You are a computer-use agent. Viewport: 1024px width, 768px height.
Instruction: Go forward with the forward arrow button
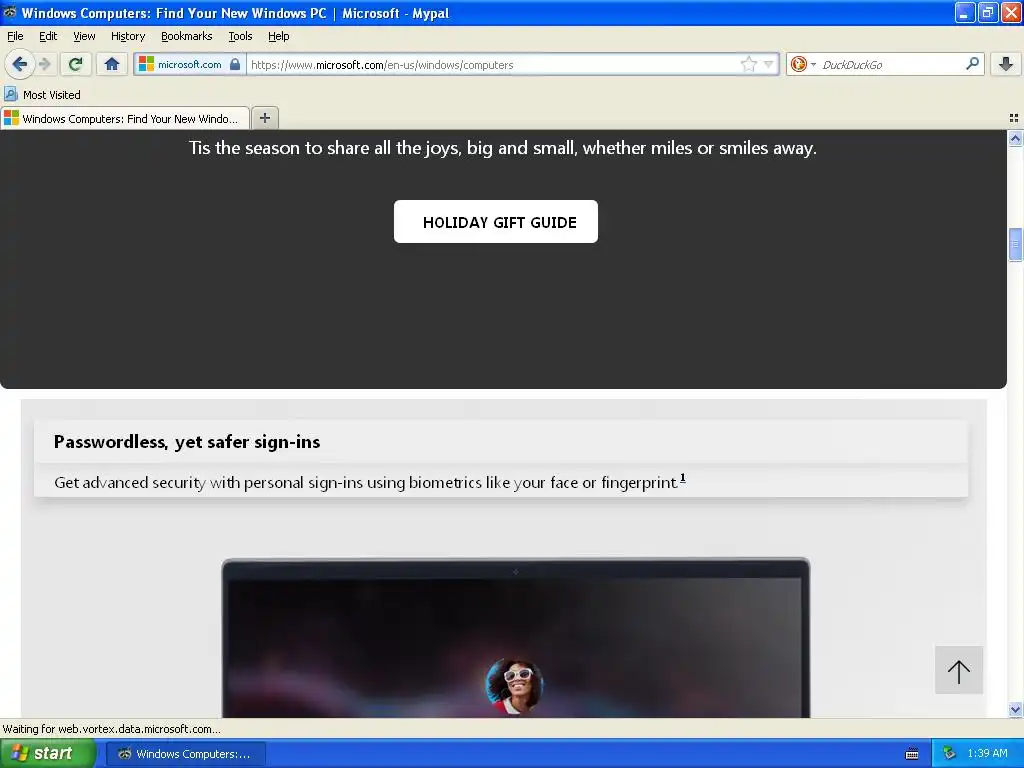[44, 64]
